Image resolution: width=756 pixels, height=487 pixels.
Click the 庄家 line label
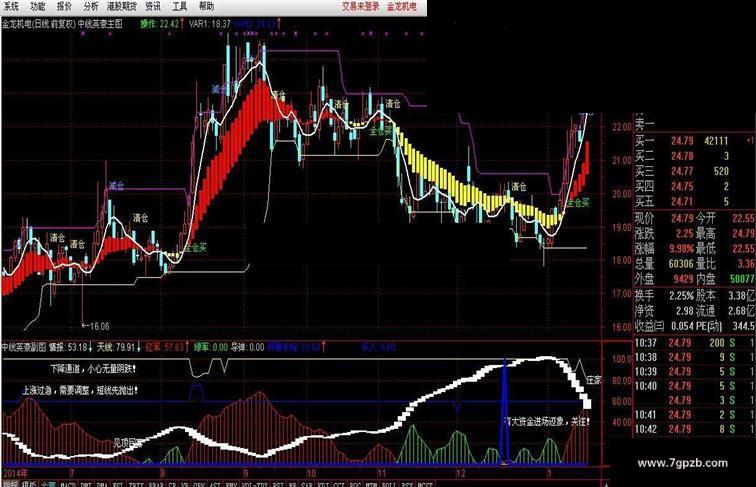594,380
